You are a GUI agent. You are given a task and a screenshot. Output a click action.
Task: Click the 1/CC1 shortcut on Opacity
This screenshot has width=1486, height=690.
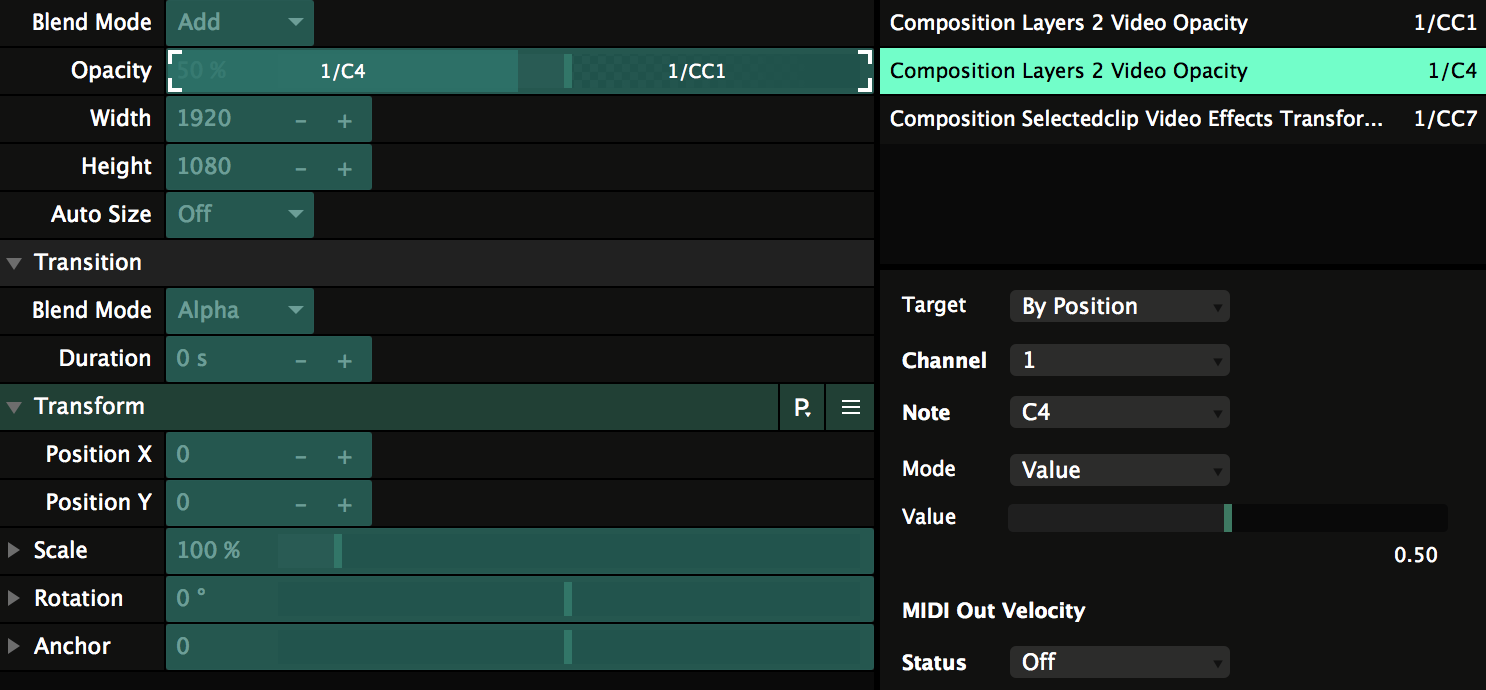[696, 71]
